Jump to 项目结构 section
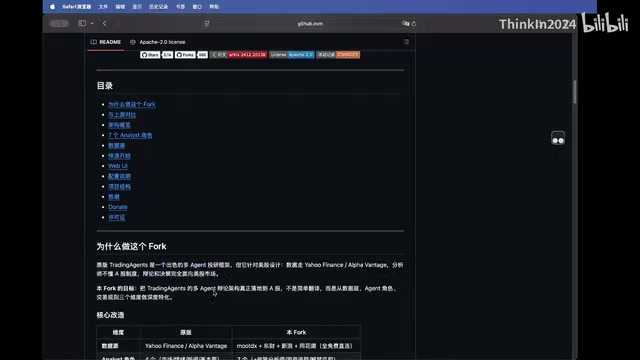Viewport: 640px width, 360px height. (x=119, y=187)
